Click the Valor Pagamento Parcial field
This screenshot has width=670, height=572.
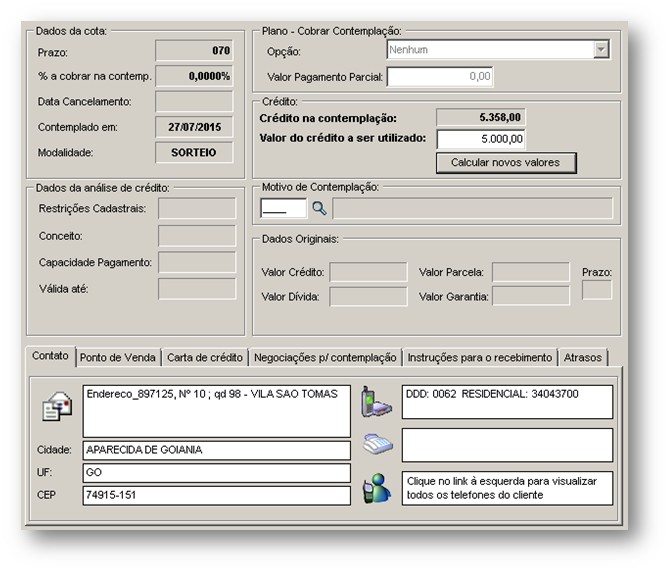(x=440, y=76)
